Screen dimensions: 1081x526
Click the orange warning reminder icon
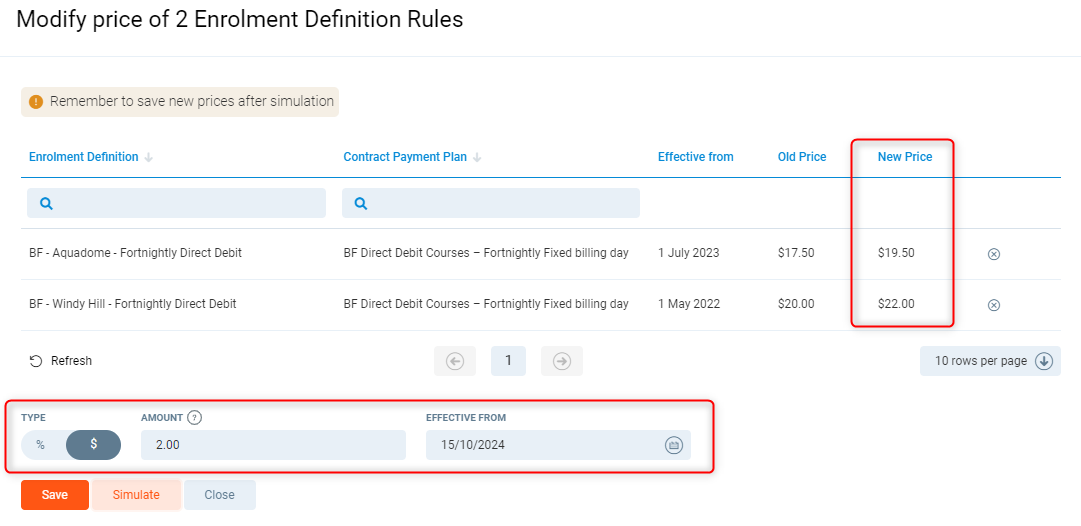(x=36, y=101)
